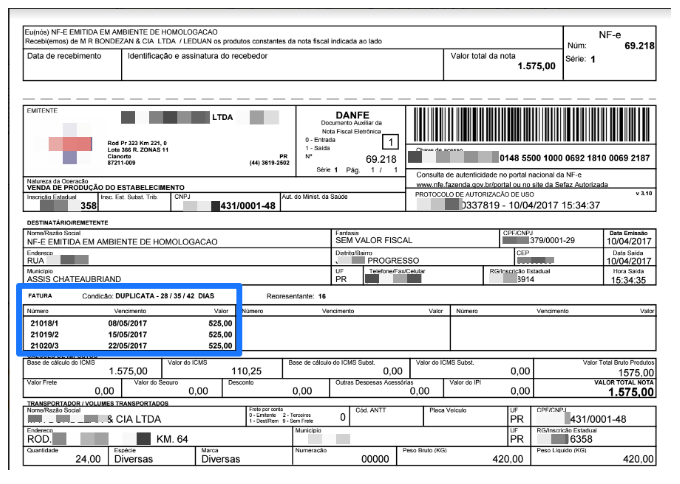The height and width of the screenshot is (484, 680).
Task: Click the Identificação e assinatura do recebedor field
Action: [282, 65]
